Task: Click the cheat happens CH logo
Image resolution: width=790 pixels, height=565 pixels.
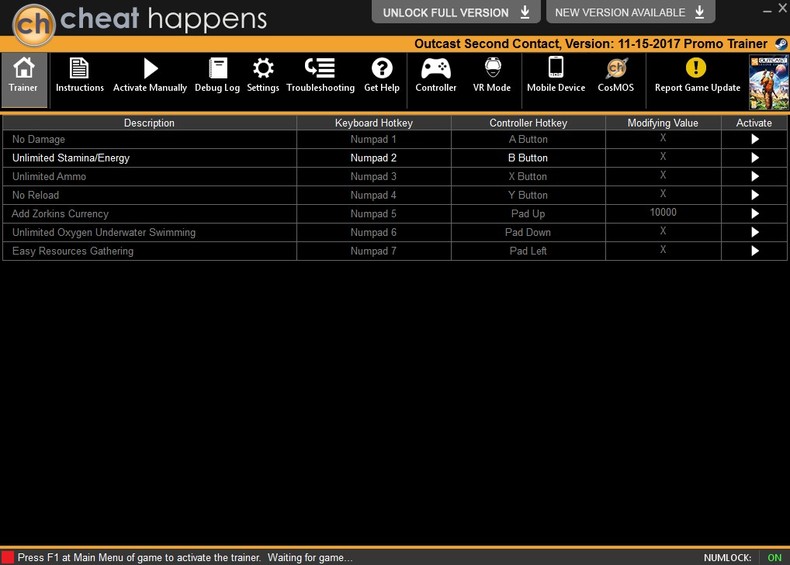Action: pos(34,25)
